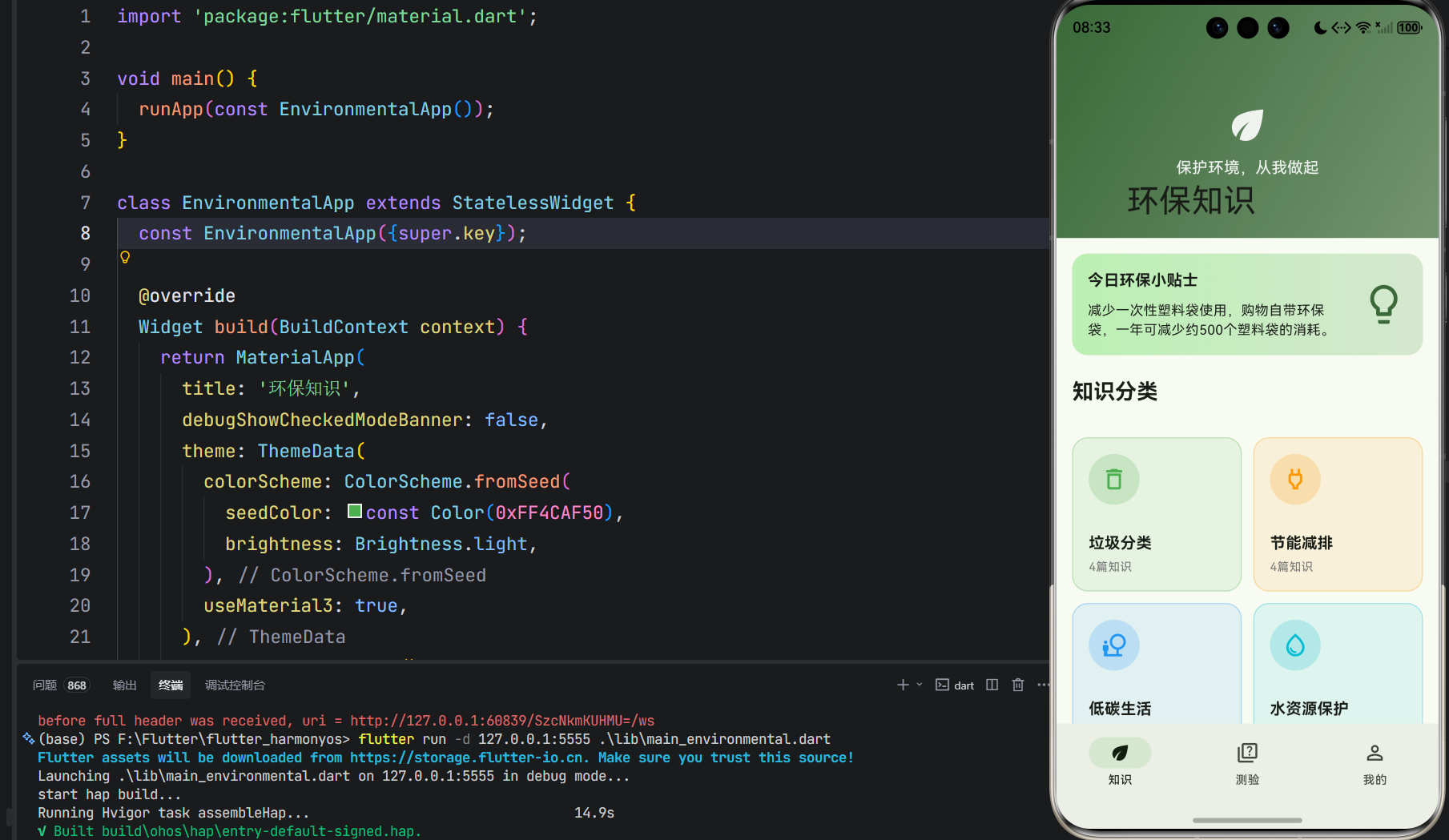
Task: Tap the leaf logo in the app header
Action: click(1247, 125)
